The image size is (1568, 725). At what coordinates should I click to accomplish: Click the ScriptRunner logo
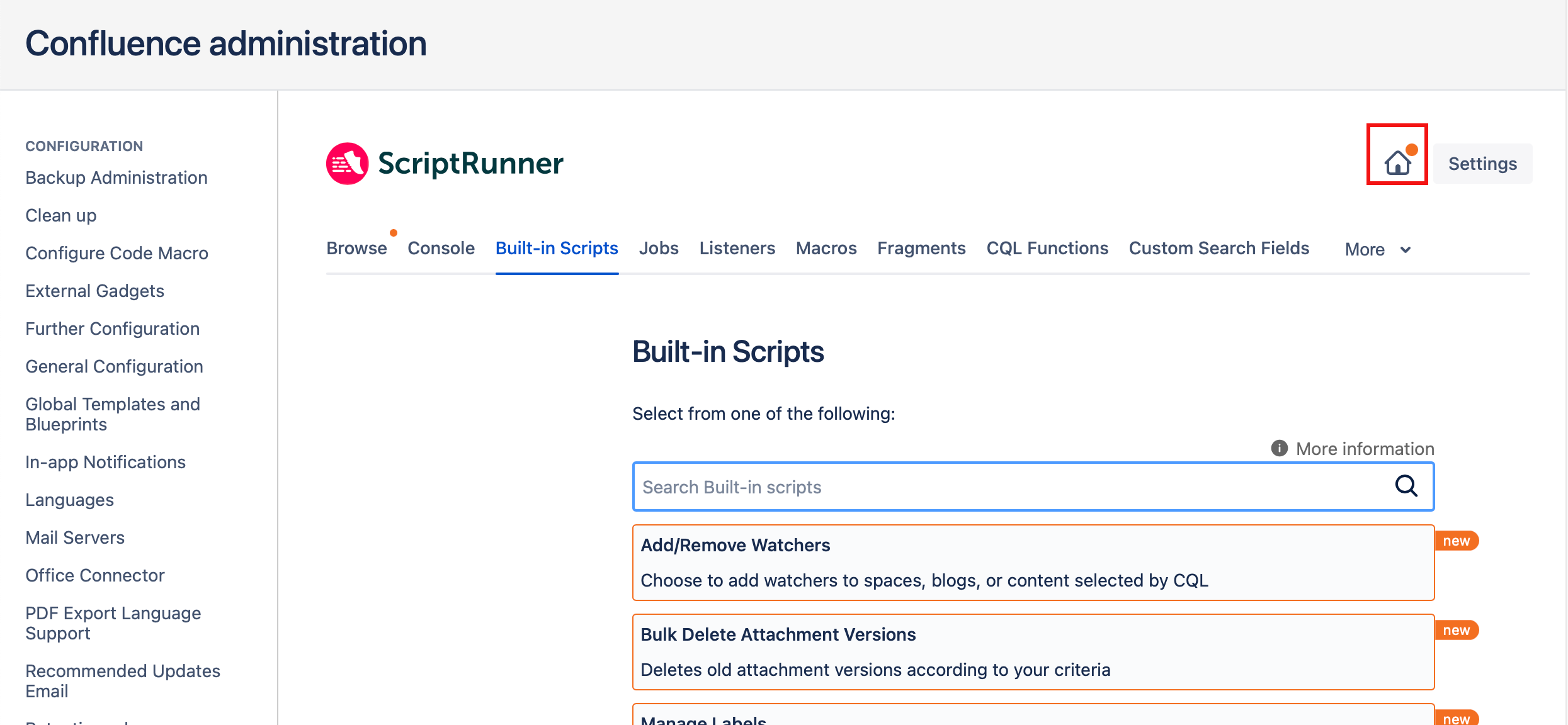[x=445, y=164]
